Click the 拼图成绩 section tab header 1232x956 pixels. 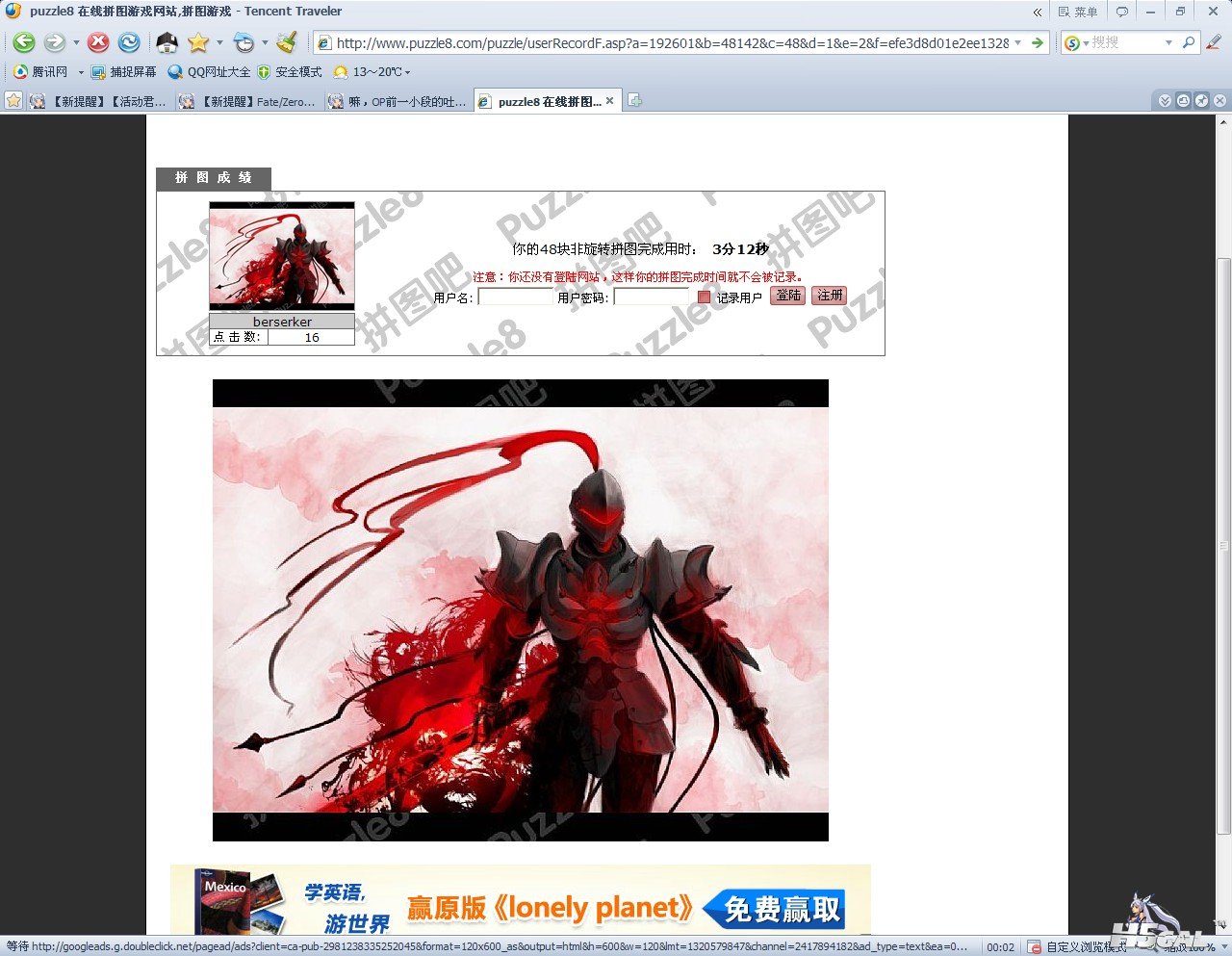click(214, 178)
